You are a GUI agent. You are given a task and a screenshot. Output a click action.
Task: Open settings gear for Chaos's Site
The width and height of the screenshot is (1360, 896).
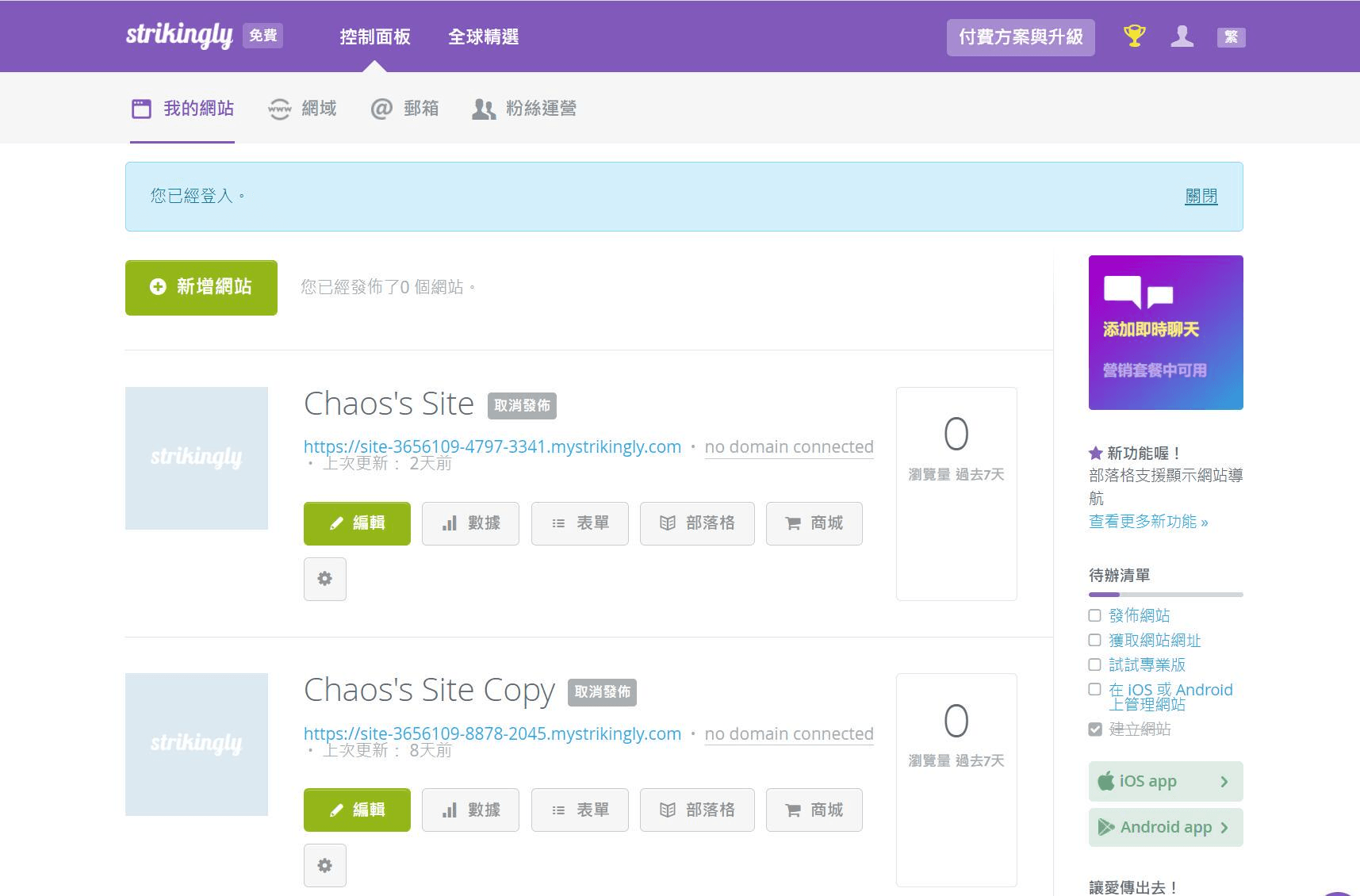tap(324, 579)
